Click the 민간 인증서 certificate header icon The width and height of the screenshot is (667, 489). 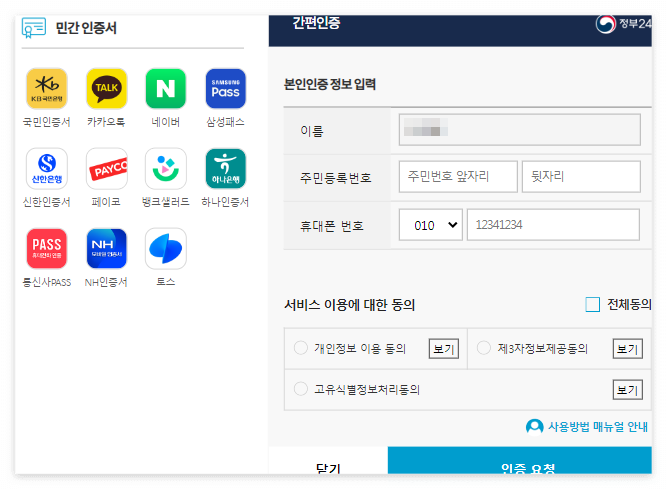(34, 28)
